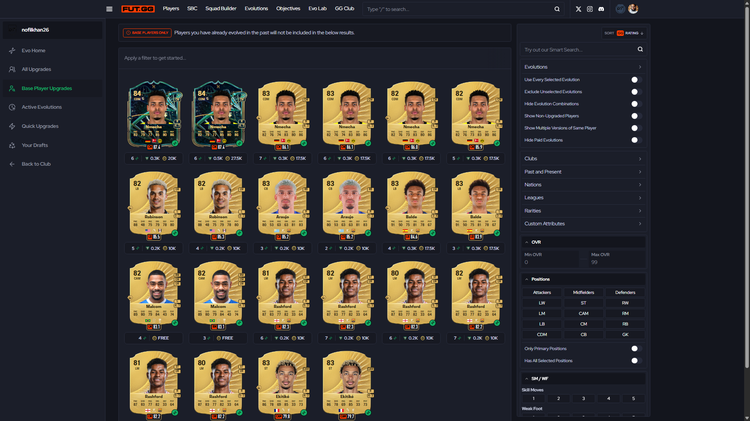Toggle Hide Evolution Combinations
This screenshot has height=421, width=750.
coord(635,104)
